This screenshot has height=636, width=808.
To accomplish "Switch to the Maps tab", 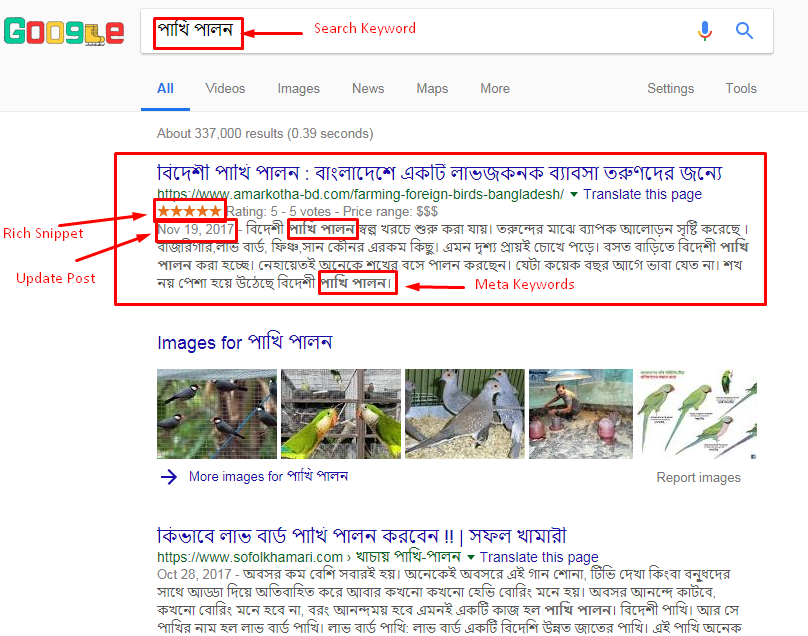I will (x=432, y=89).
